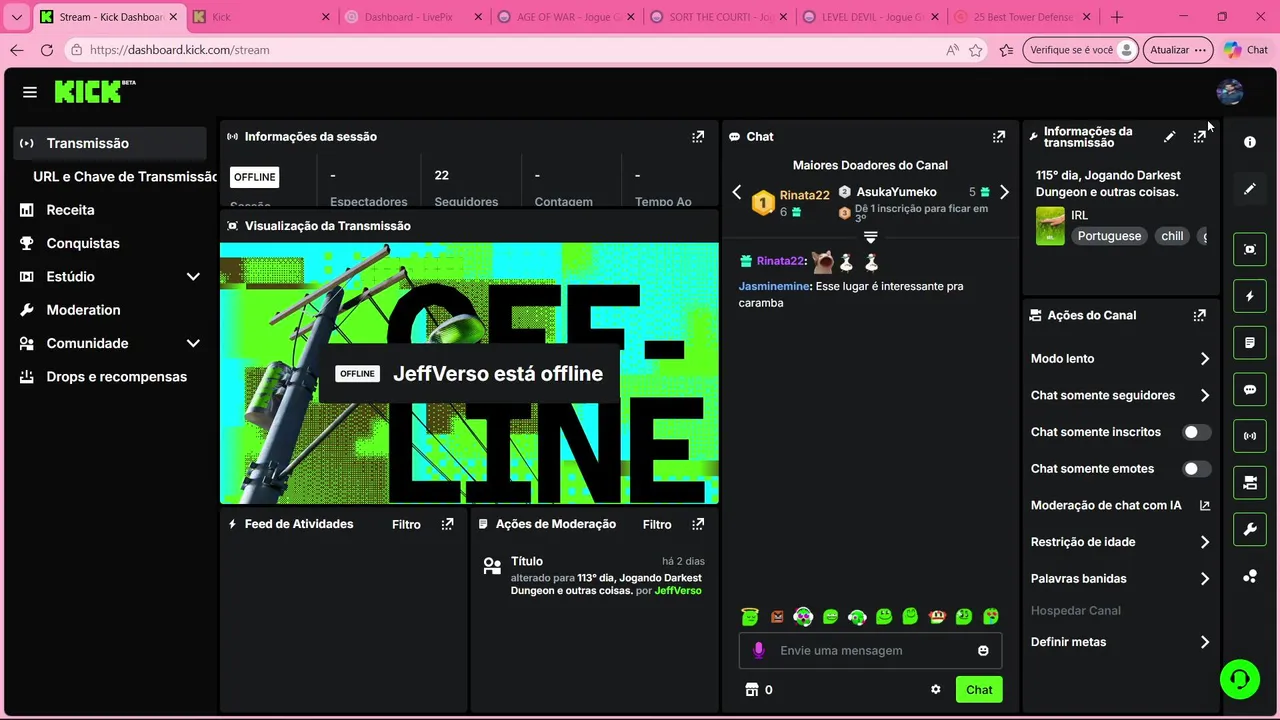Image resolution: width=1280 pixels, height=720 pixels.
Task: Click the IRL category thumbnail
Action: click(1050, 226)
